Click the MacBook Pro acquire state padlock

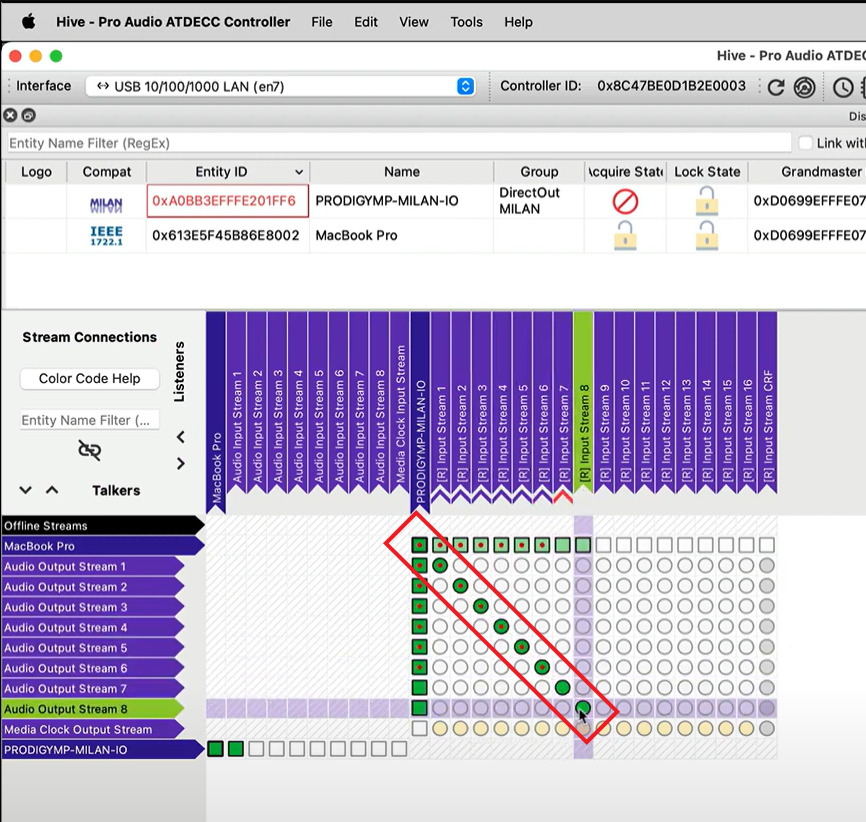[x=625, y=235]
